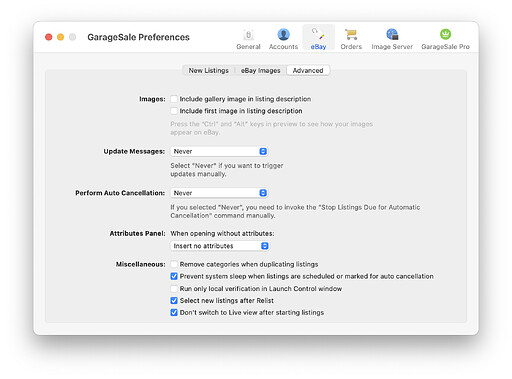Viewport: 512px width, 379px height.
Task: Switch to the New Listings tab
Action: click(x=209, y=70)
